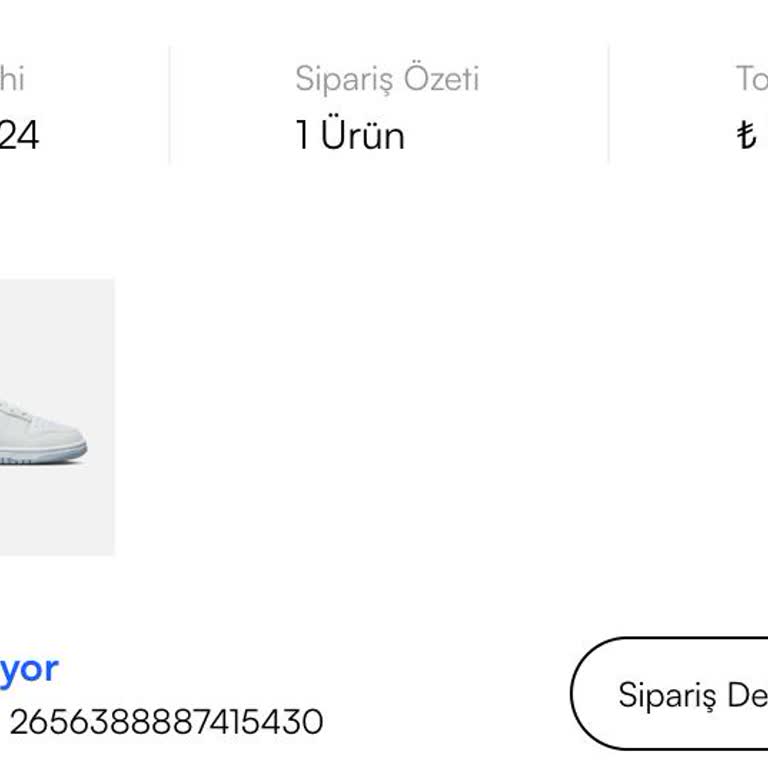Viewport: 768px width, 768px height.
Task: Click the partially visible Toplam label
Action: 752,78
